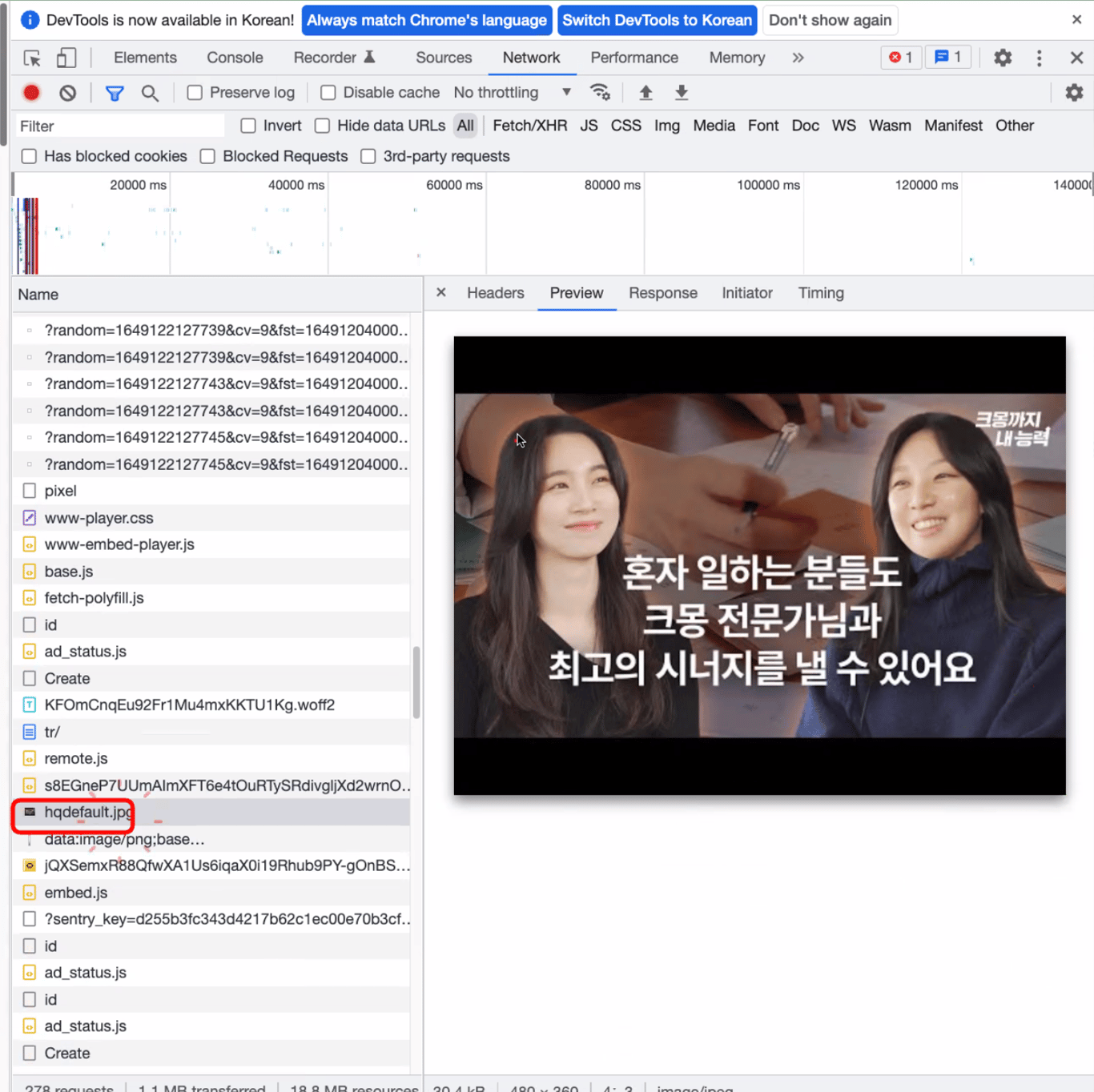The height and width of the screenshot is (1092, 1094).
Task: Click the inspect element picker icon
Action: pos(32,58)
